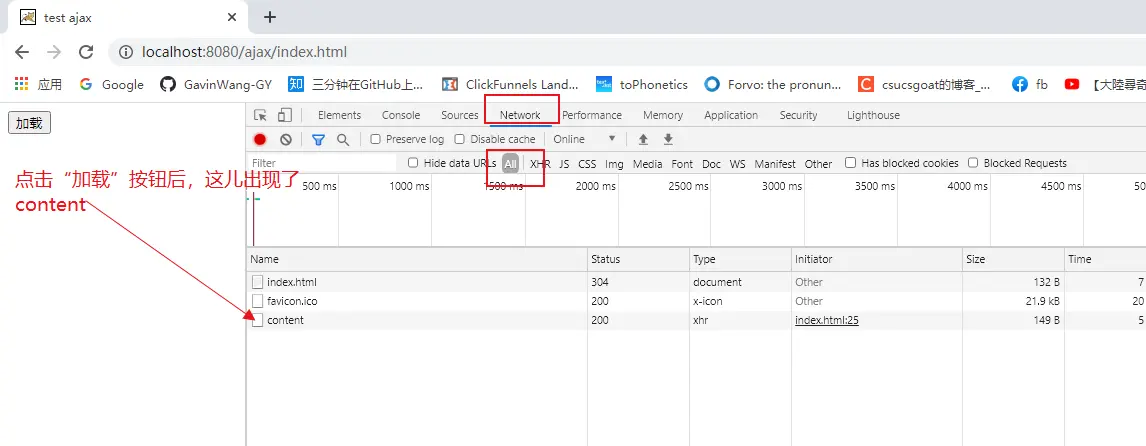Click the network Filter text field
This screenshot has width=1146, height=446.
[320, 163]
